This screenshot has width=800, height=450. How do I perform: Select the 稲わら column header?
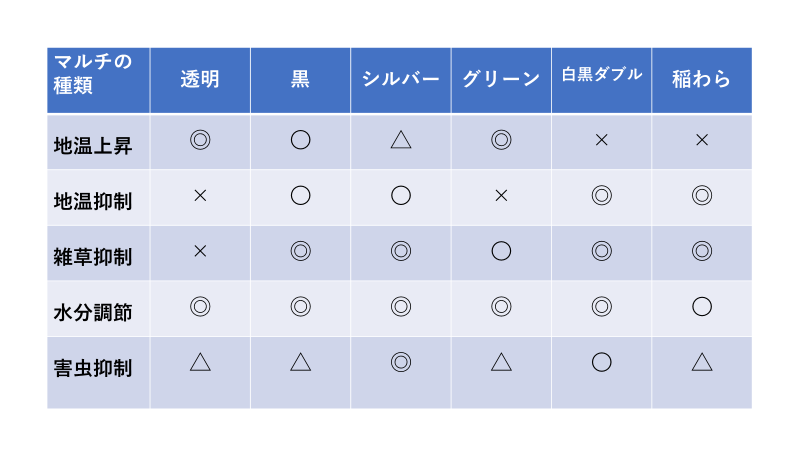coord(702,80)
